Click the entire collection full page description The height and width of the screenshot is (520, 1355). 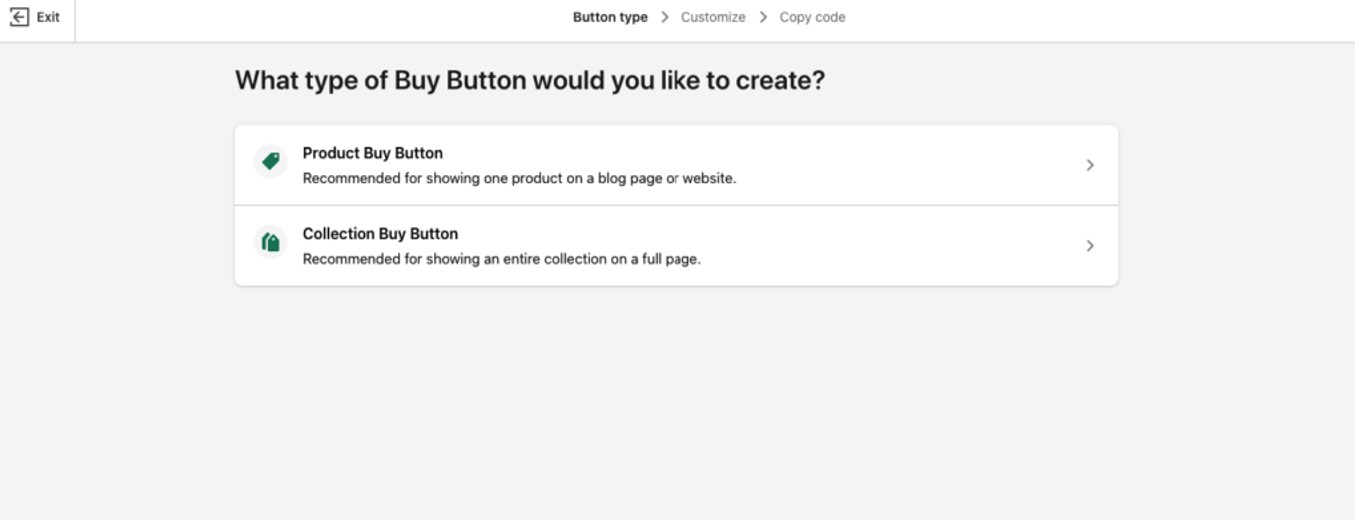coord(501,259)
